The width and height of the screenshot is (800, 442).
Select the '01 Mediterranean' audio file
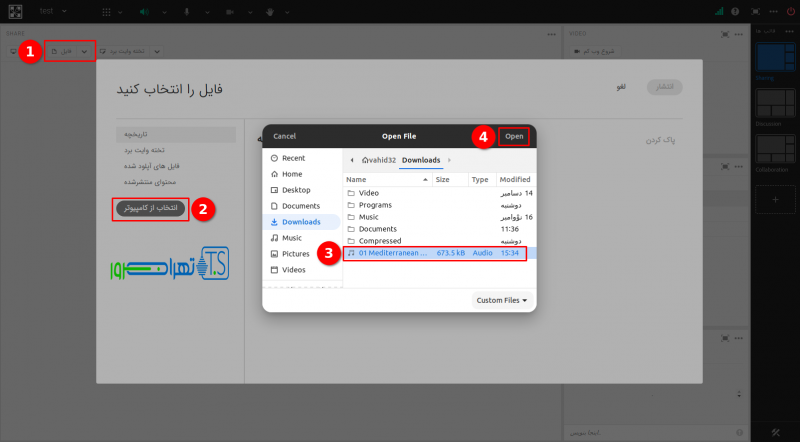pyautogui.click(x=440, y=253)
